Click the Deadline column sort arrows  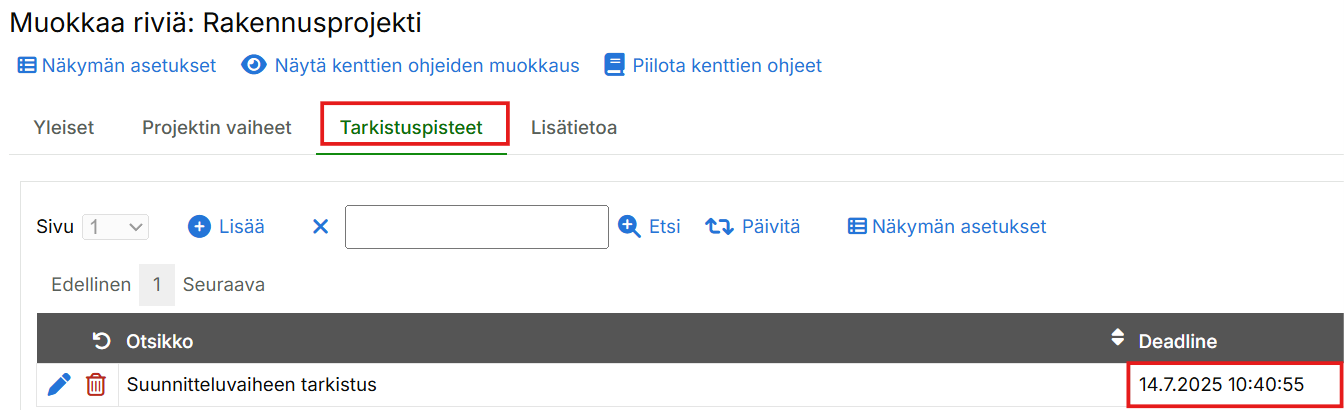coord(1118,339)
